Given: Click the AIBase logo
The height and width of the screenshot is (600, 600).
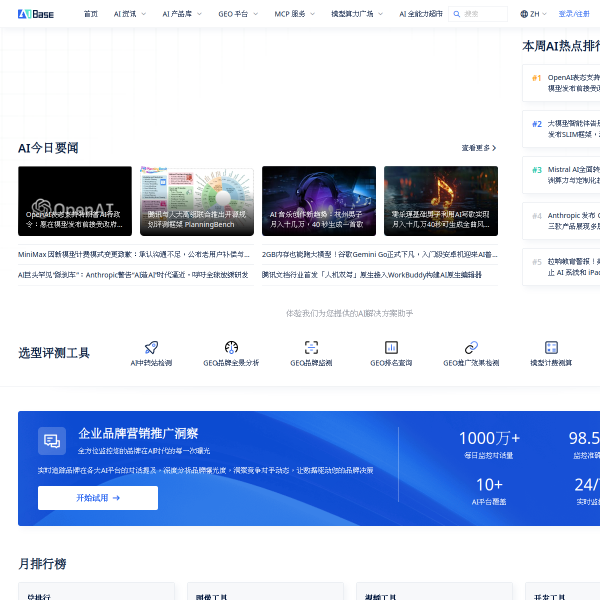Looking at the screenshot, I should (36, 14).
